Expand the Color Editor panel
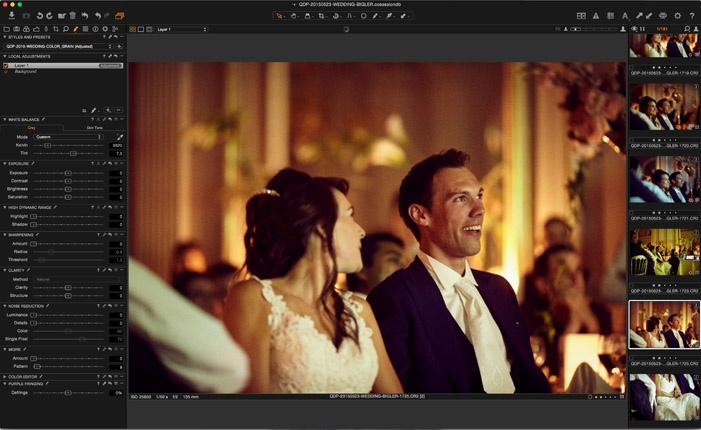Image resolution: width=701 pixels, height=430 pixels. [x=5, y=377]
